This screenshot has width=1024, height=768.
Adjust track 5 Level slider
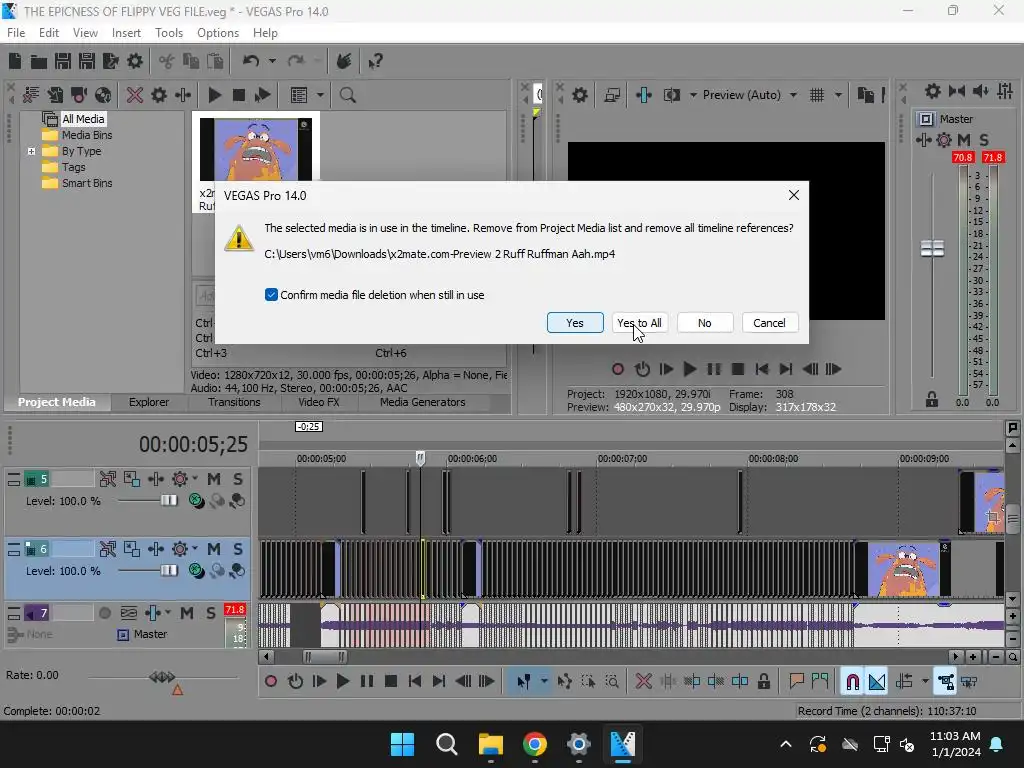point(168,500)
